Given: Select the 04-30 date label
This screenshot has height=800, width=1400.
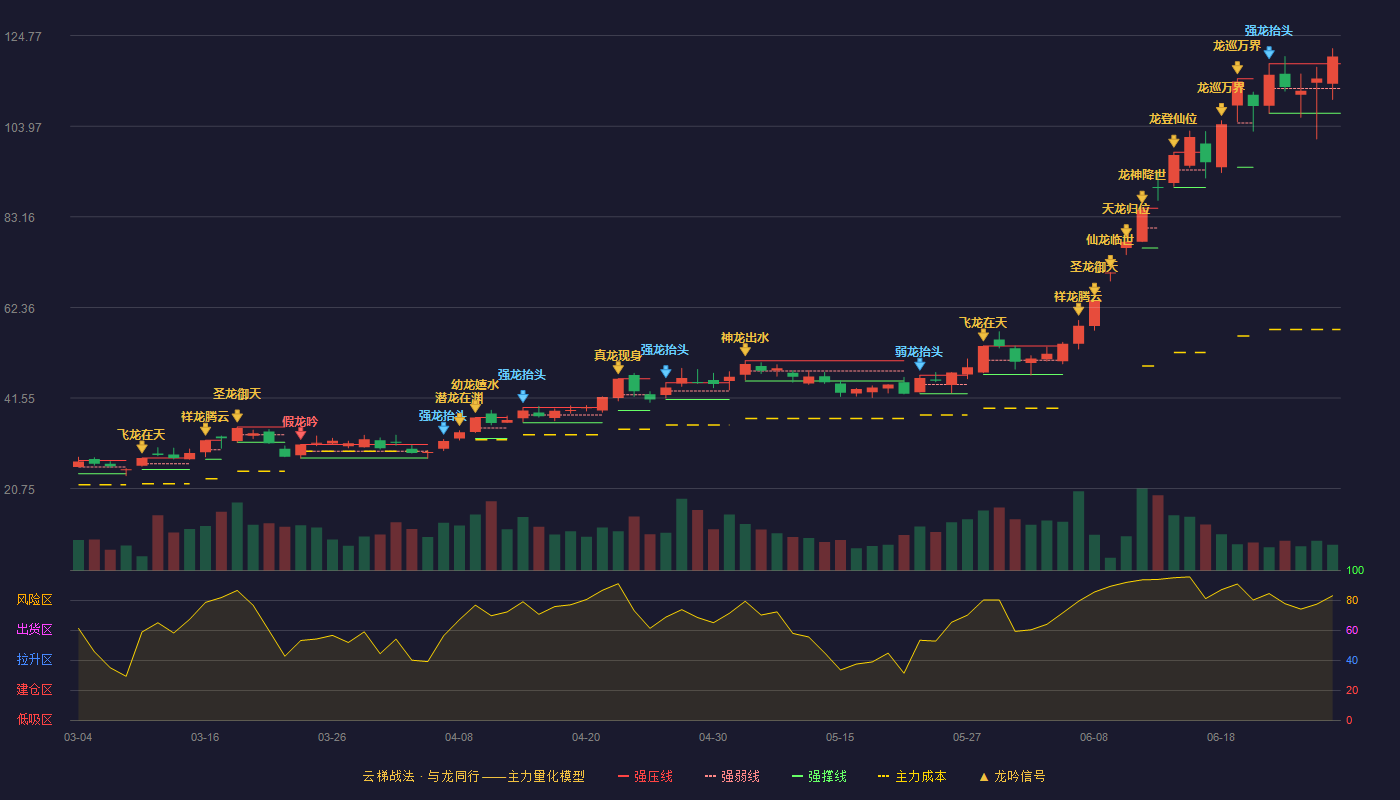Looking at the screenshot, I should [713, 737].
